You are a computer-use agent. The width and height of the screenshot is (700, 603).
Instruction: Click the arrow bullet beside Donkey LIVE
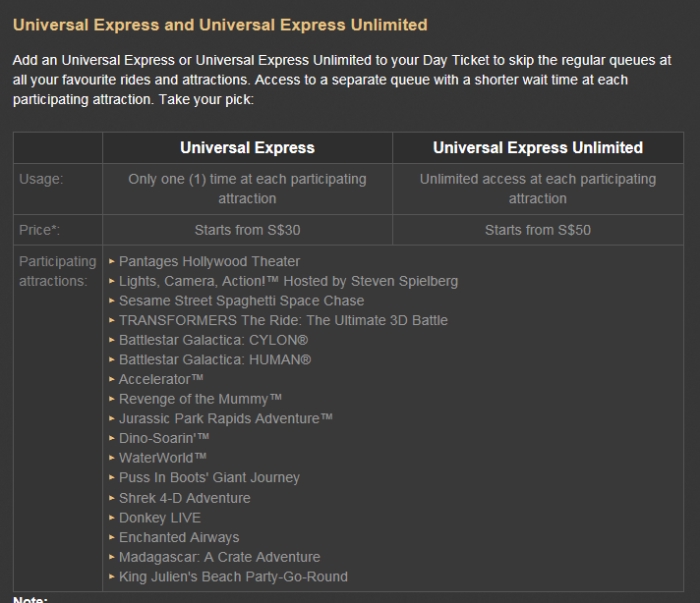(x=112, y=517)
